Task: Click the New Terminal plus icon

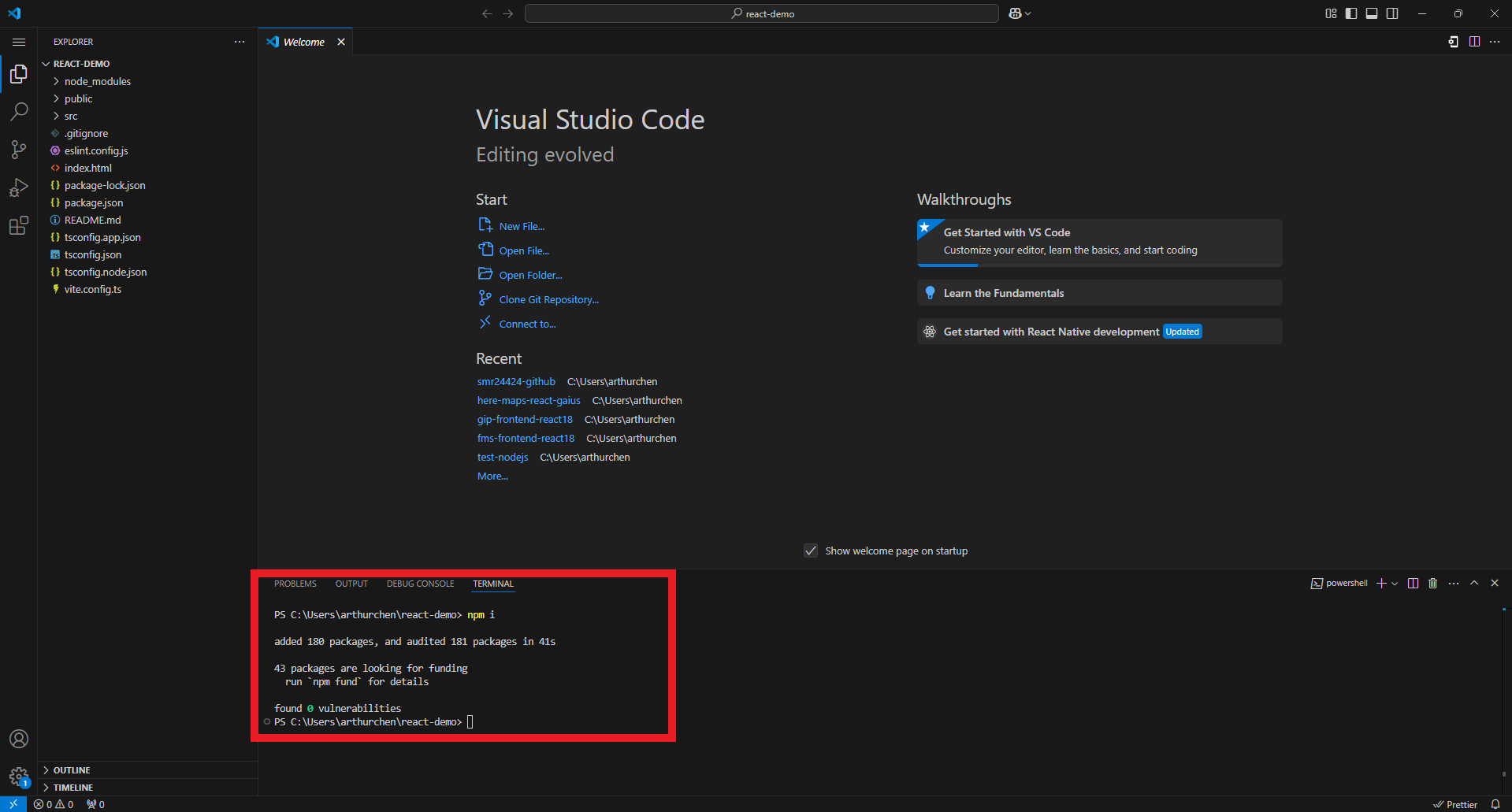Action: (x=1381, y=584)
